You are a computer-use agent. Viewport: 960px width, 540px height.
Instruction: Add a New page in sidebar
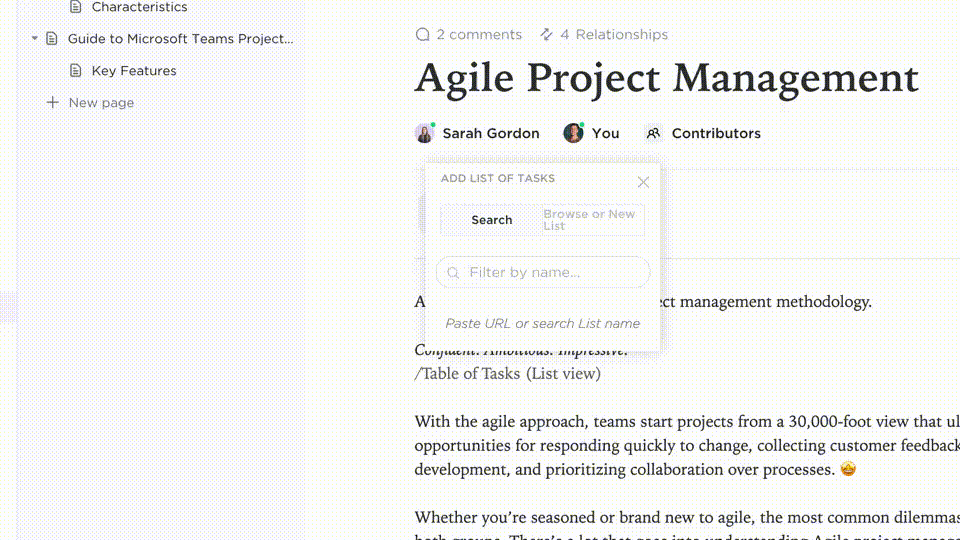click(x=101, y=103)
